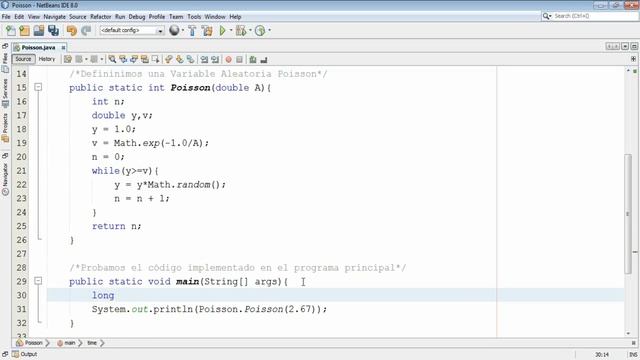Open the Window menu
The image size is (640, 360).
(215, 17)
